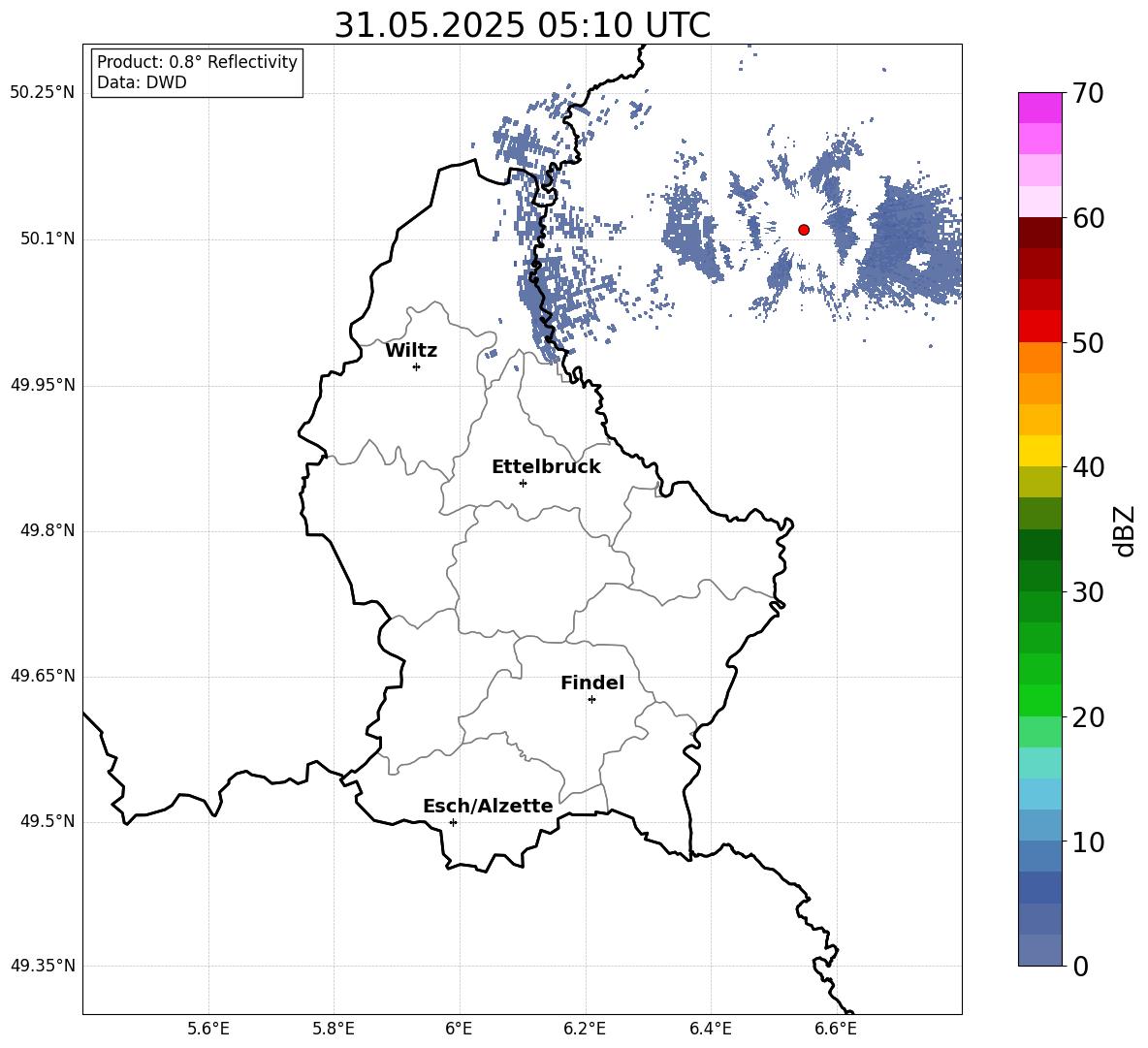Click the 'dBZ' colorbar label
1148x1048 pixels.
(1124, 530)
